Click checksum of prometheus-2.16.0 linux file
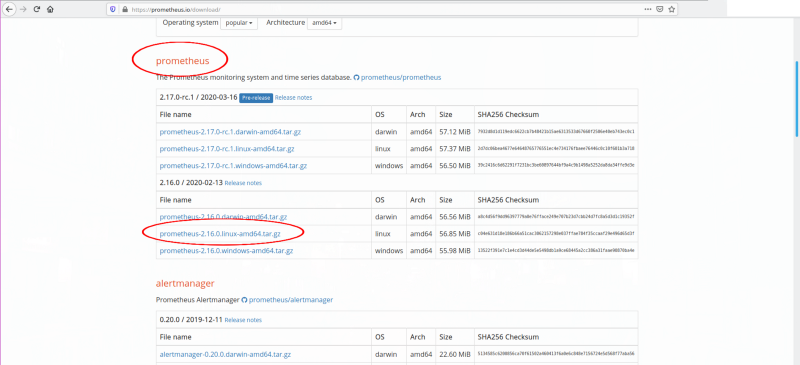This screenshot has height=365, width=800. [556, 234]
